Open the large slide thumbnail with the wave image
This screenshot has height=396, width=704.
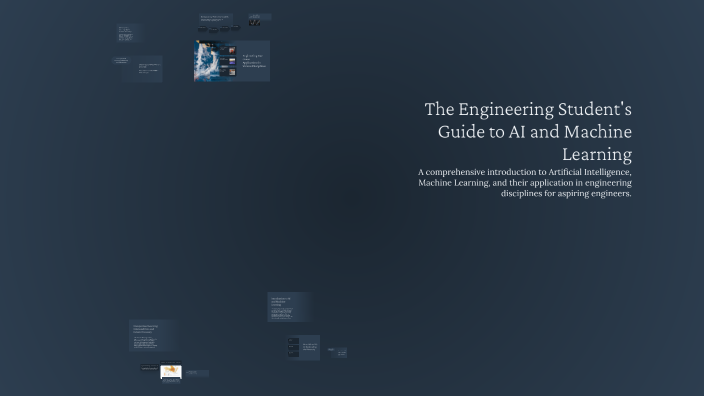tap(232, 61)
